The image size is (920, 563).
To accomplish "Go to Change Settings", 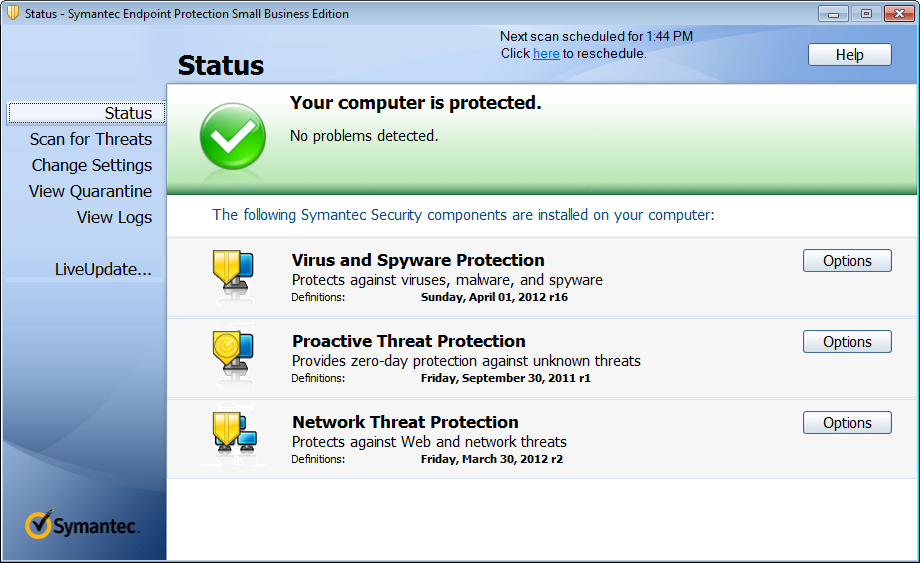I will click(92, 165).
